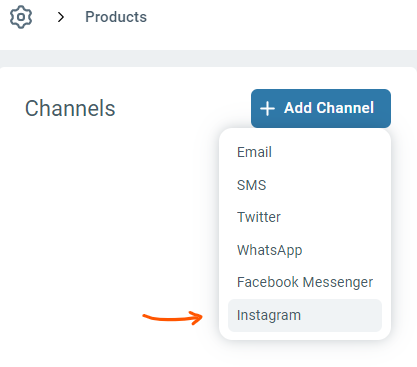Click the Add Channel label text

[x=329, y=108]
